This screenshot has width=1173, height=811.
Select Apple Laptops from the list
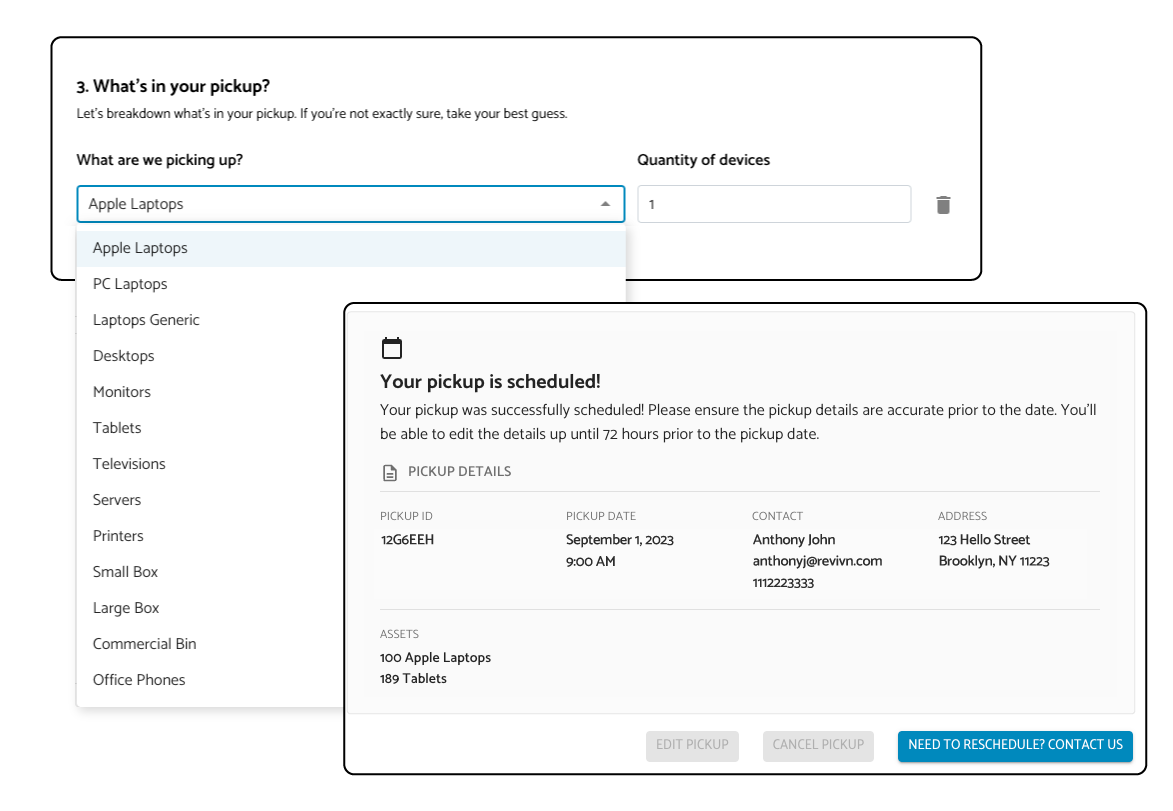point(140,248)
